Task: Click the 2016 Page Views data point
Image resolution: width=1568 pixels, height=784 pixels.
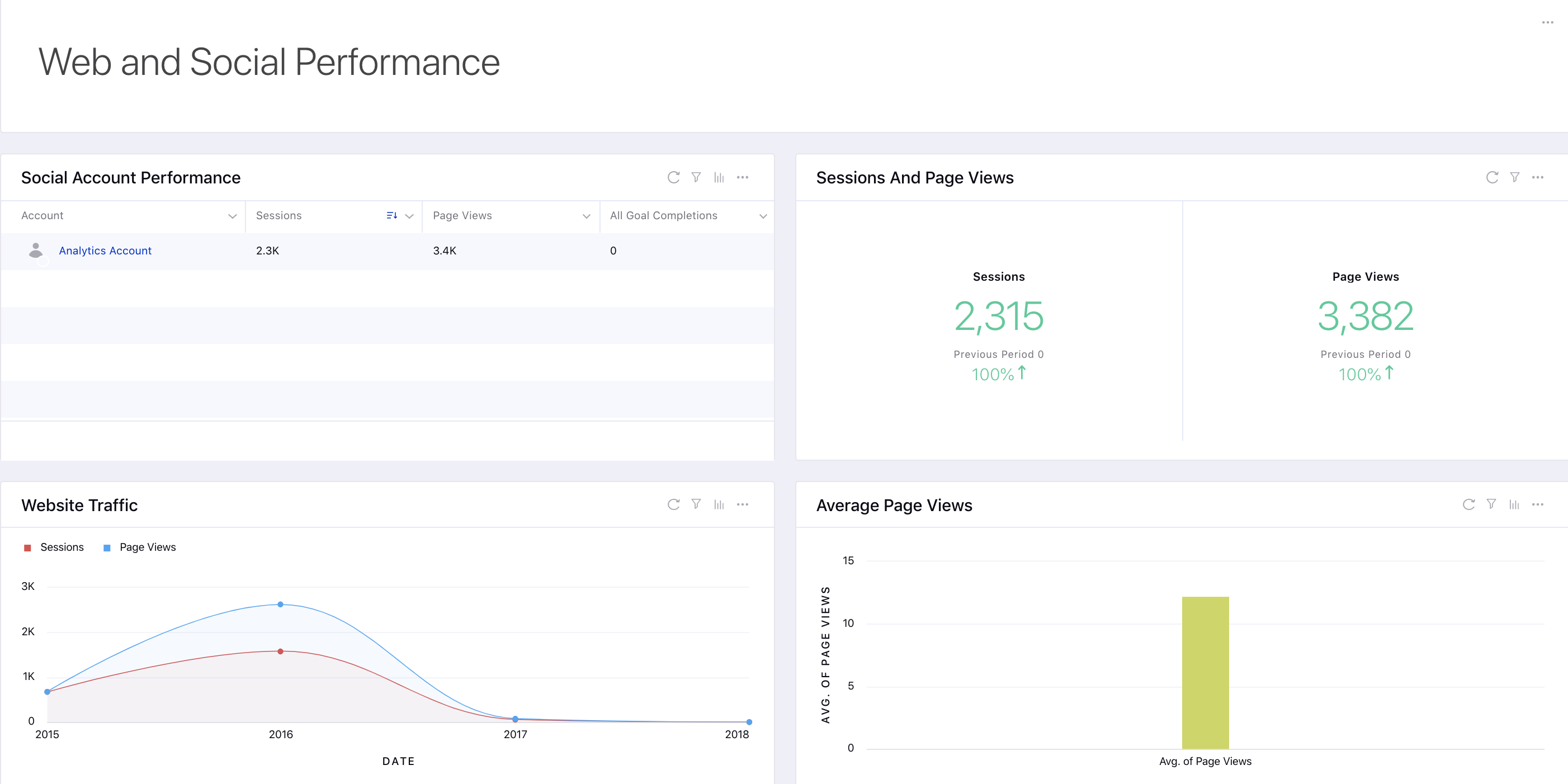Action: coord(280,604)
